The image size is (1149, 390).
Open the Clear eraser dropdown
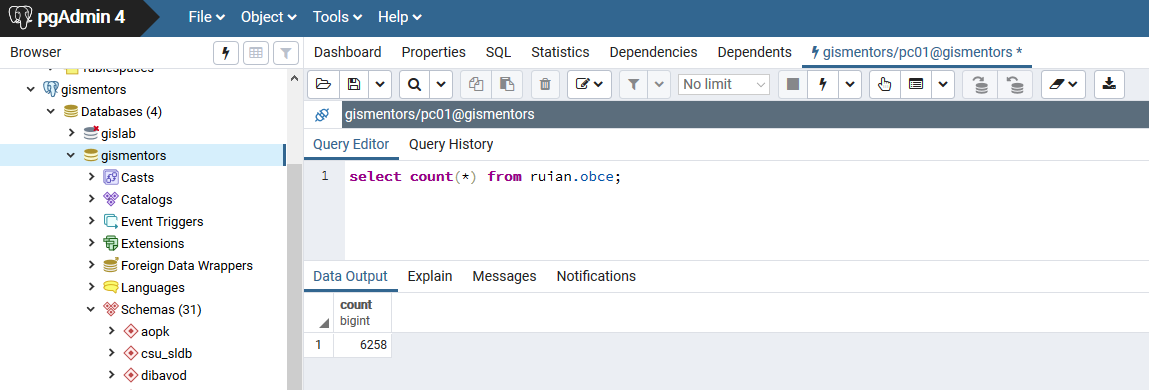pyautogui.click(x=1063, y=84)
